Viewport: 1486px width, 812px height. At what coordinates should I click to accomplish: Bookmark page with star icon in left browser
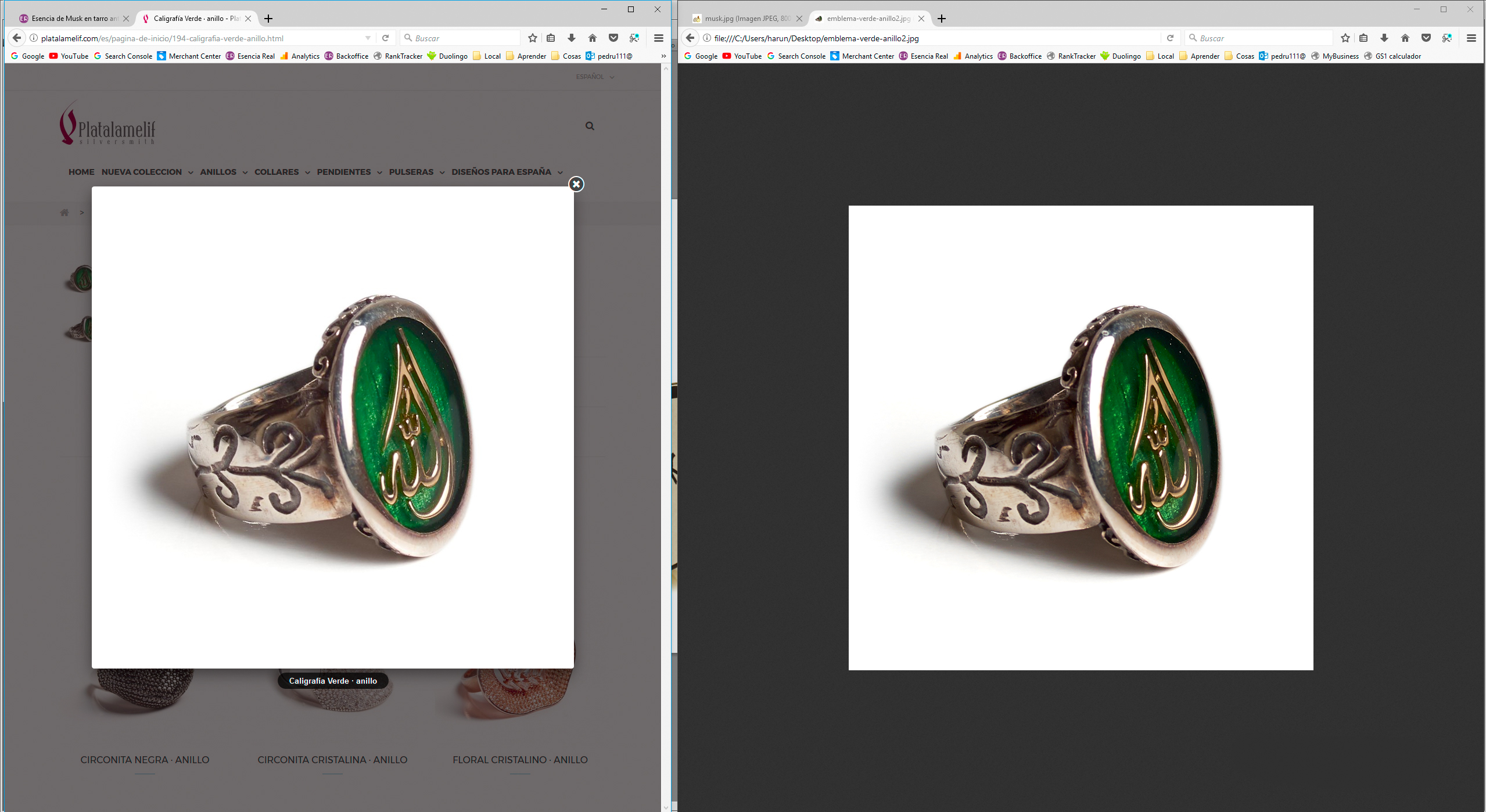pos(532,38)
